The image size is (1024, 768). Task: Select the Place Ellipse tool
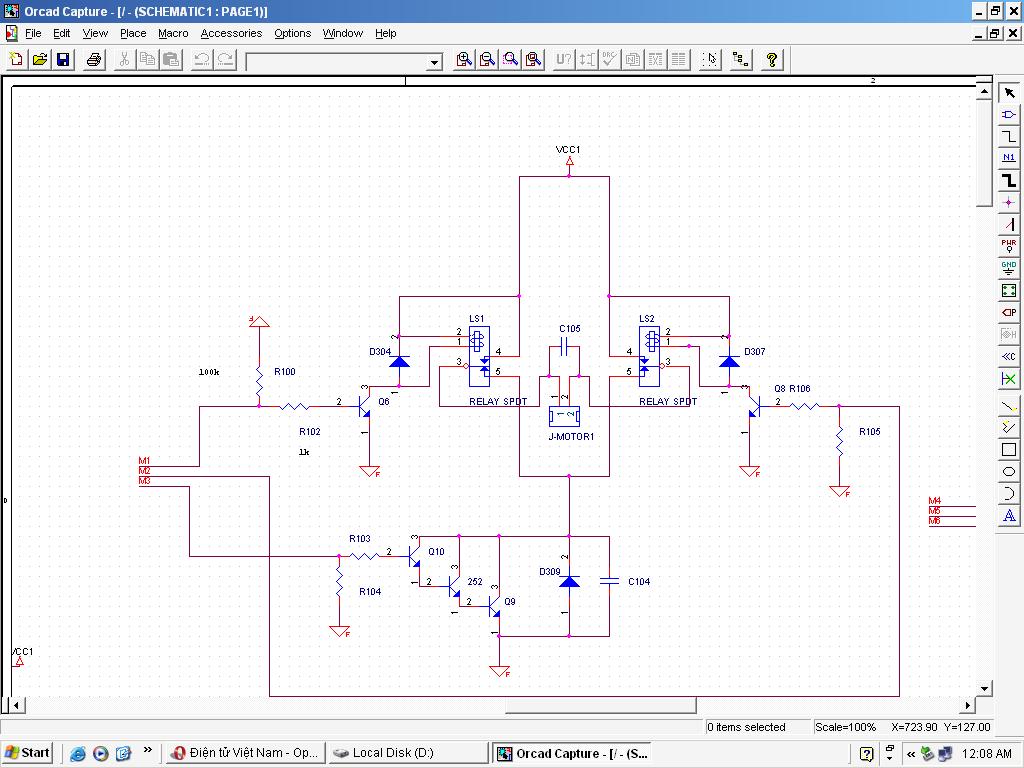click(1009, 472)
